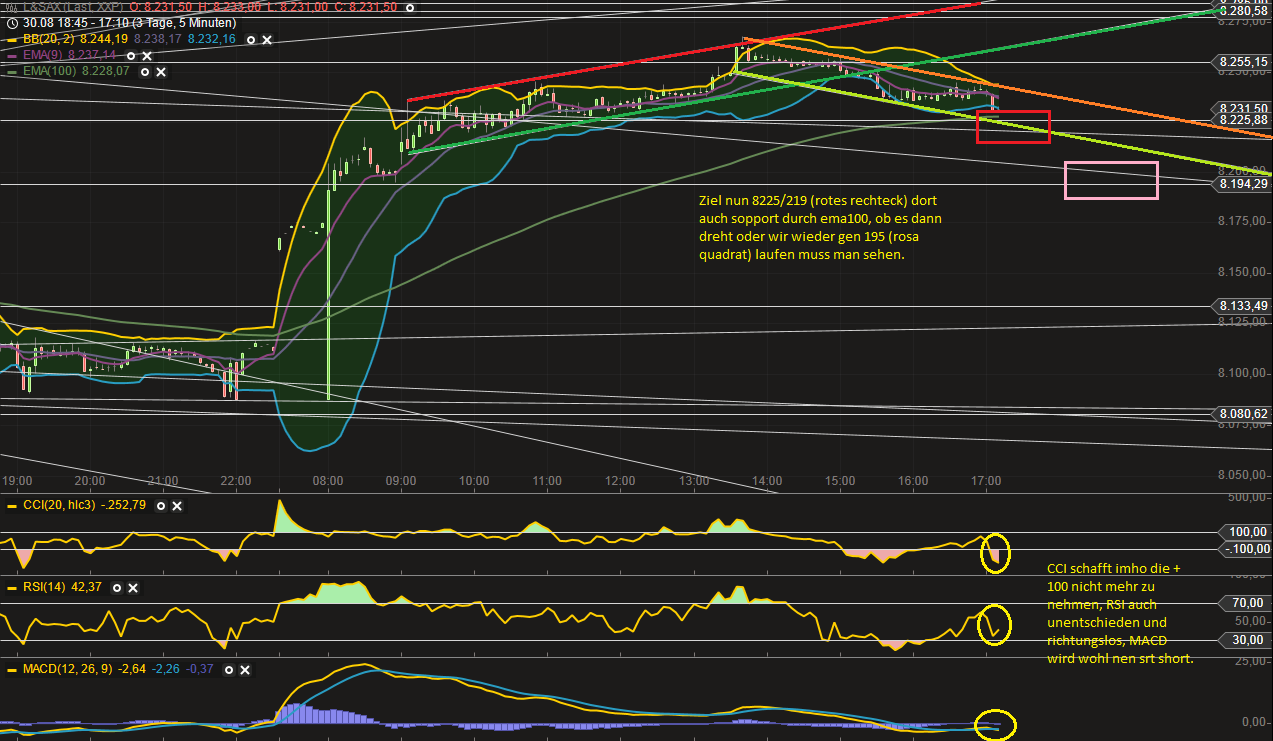Click the 08:00 time axis label

tap(328, 481)
